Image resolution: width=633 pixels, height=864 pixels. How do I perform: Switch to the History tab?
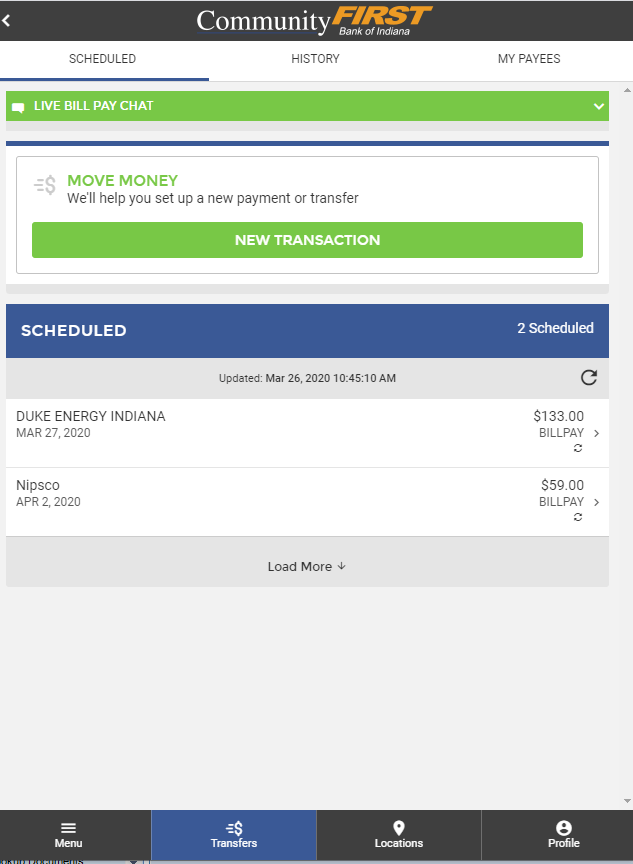click(315, 59)
